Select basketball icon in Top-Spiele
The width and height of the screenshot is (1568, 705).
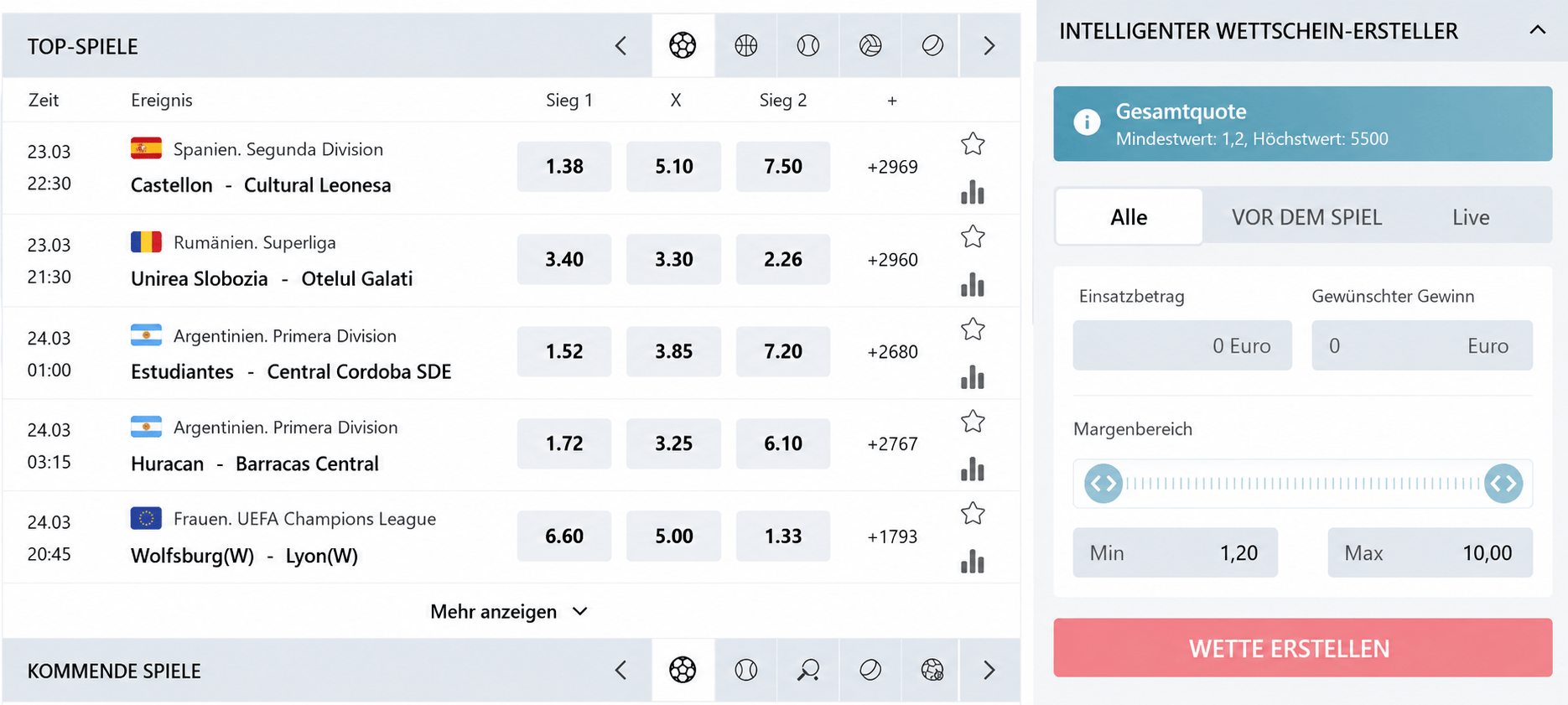coord(745,45)
